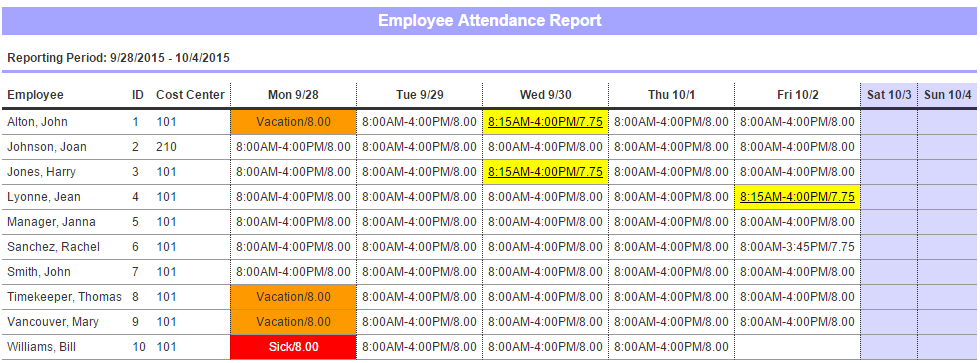This screenshot has height=363, width=980.
Task: Select the Cost Center column header
Action: [x=190, y=95]
